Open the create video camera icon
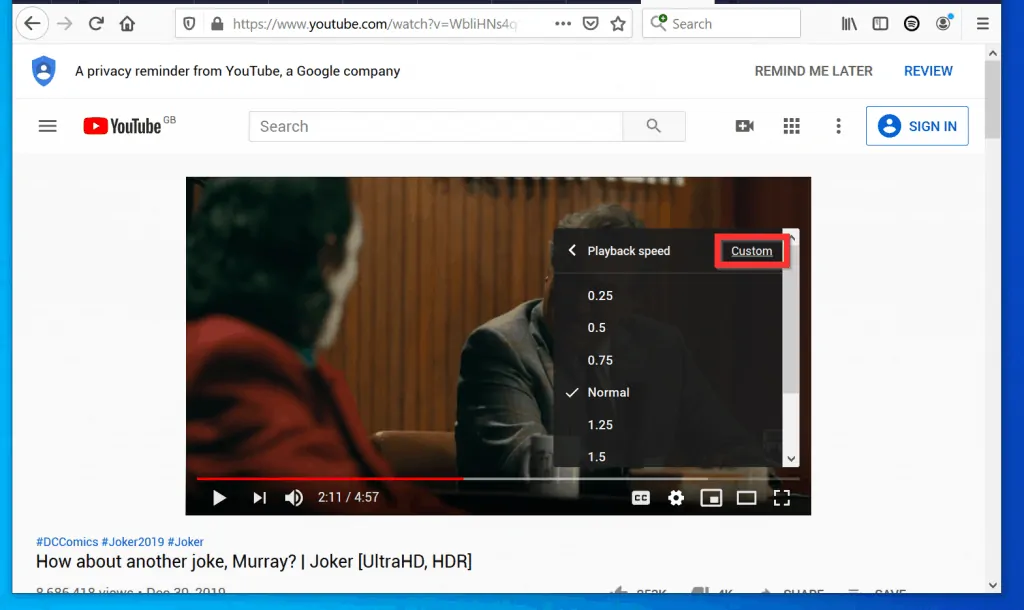 [744, 126]
